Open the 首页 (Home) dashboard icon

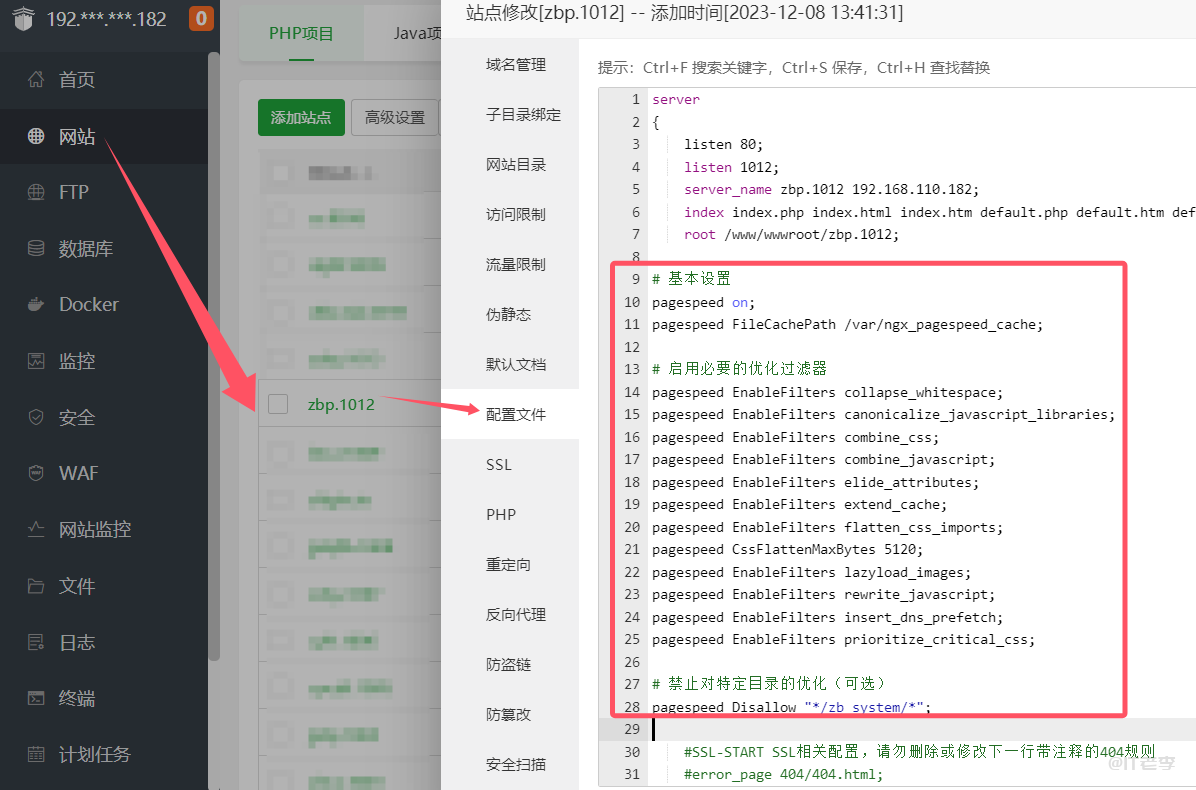coord(36,79)
